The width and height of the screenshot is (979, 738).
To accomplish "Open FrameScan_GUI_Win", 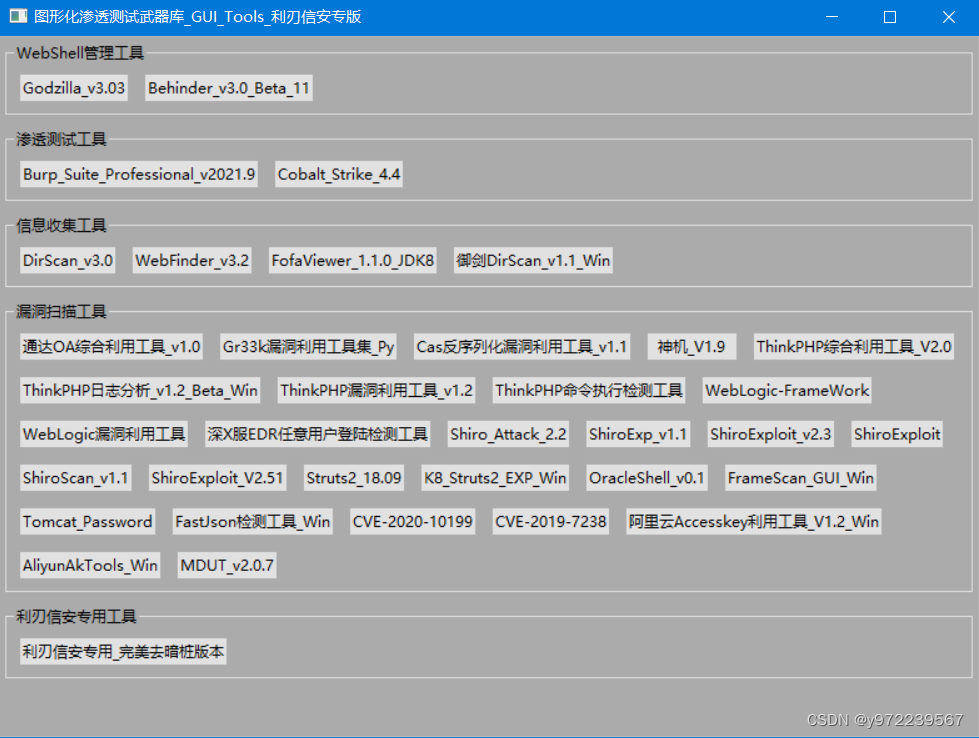I will click(800, 478).
